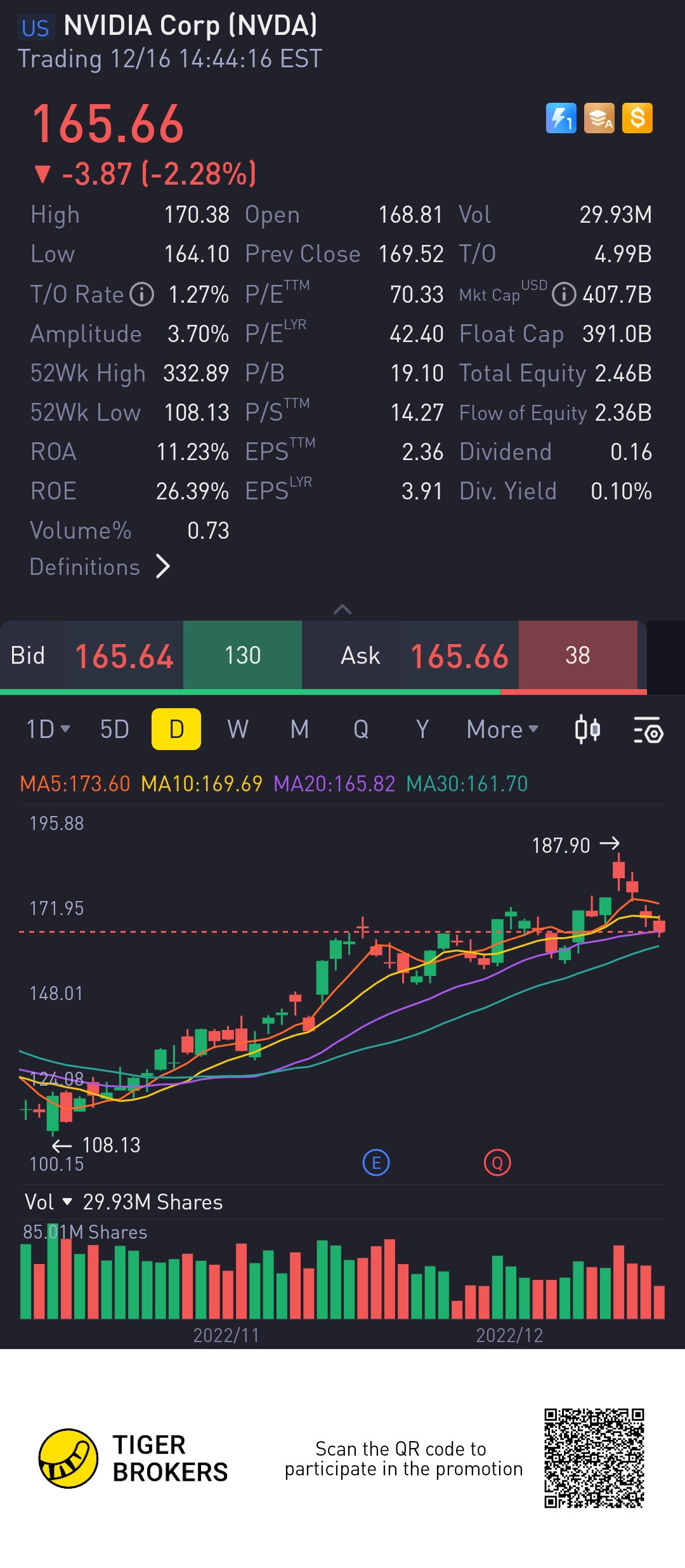The height and width of the screenshot is (1568, 685).
Task: Tap the large price 165.66
Action: tap(108, 124)
